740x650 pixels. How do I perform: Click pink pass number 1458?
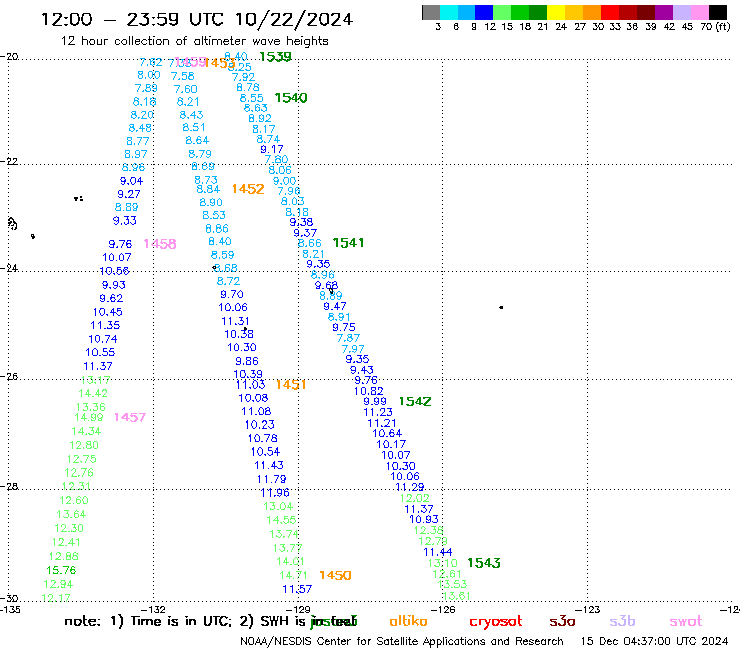click(160, 244)
